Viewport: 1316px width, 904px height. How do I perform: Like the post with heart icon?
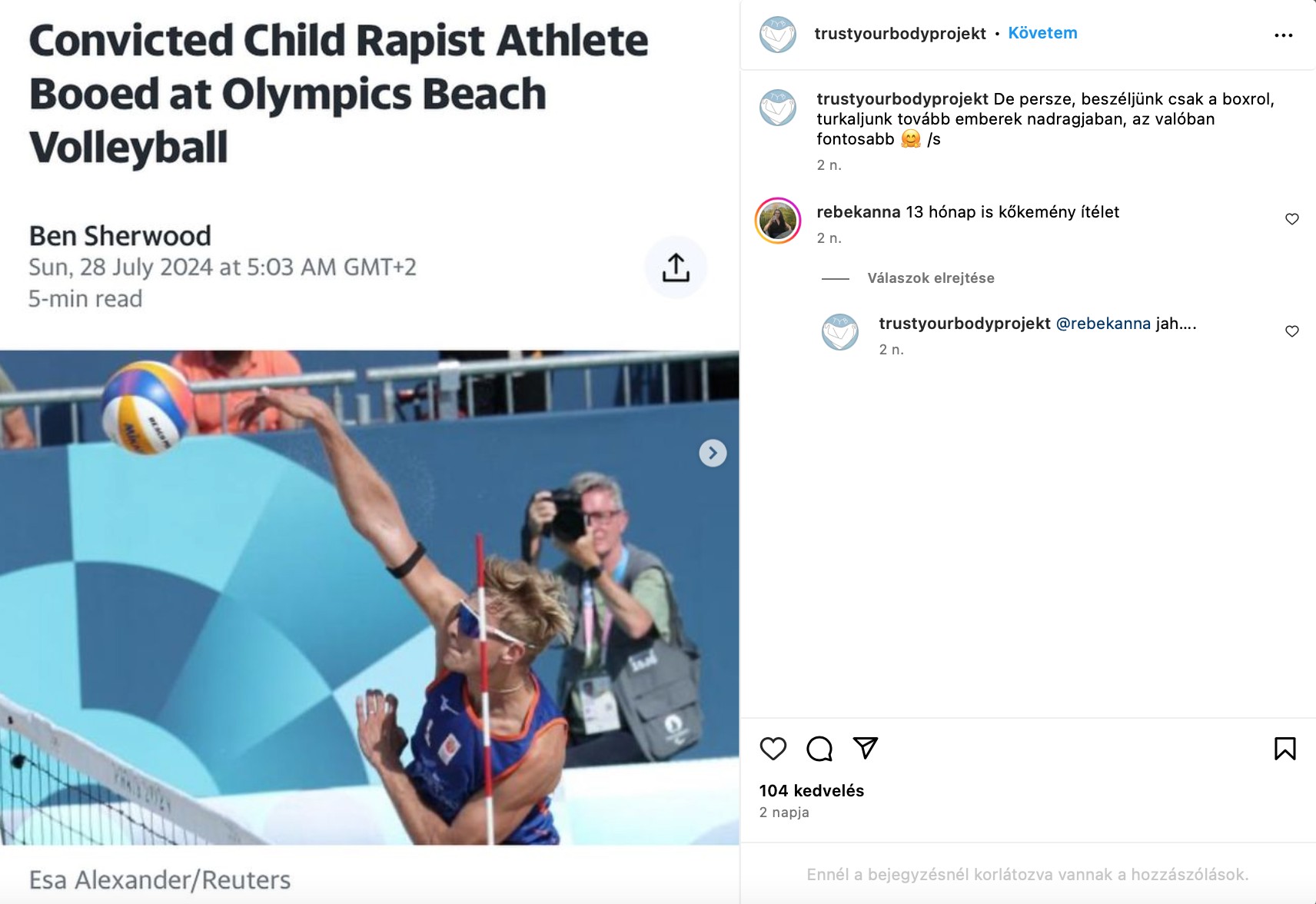pos(773,749)
